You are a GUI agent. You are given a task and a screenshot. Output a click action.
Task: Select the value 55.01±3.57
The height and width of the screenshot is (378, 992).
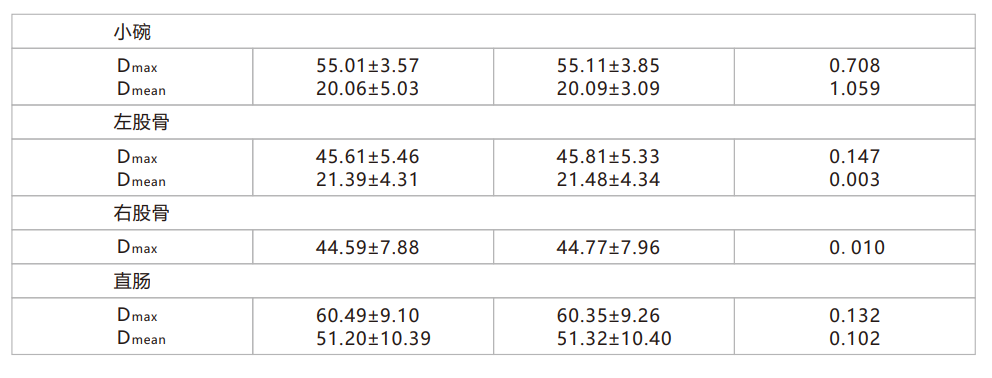click(367, 66)
